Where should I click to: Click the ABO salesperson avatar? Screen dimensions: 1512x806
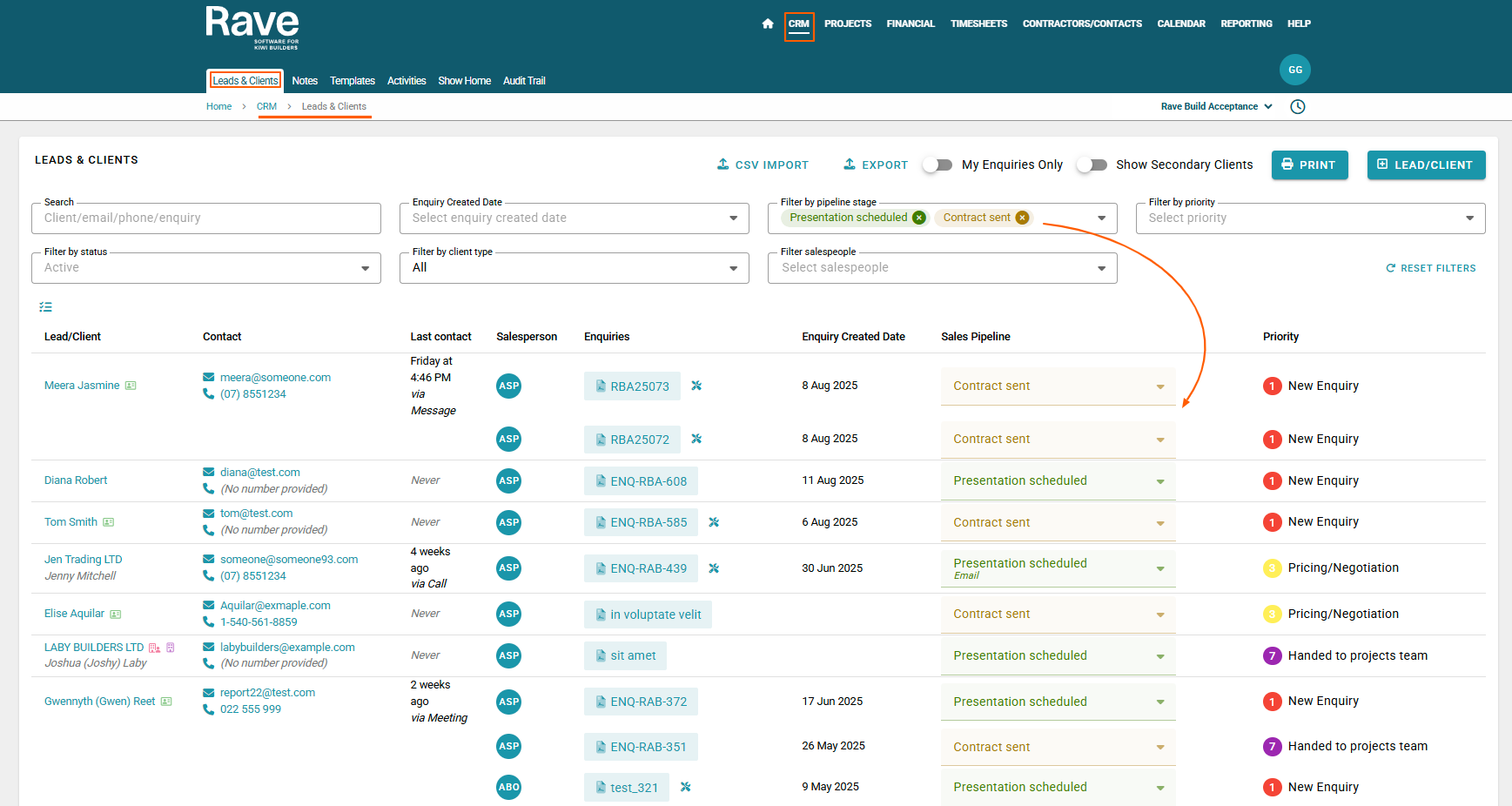point(508,787)
